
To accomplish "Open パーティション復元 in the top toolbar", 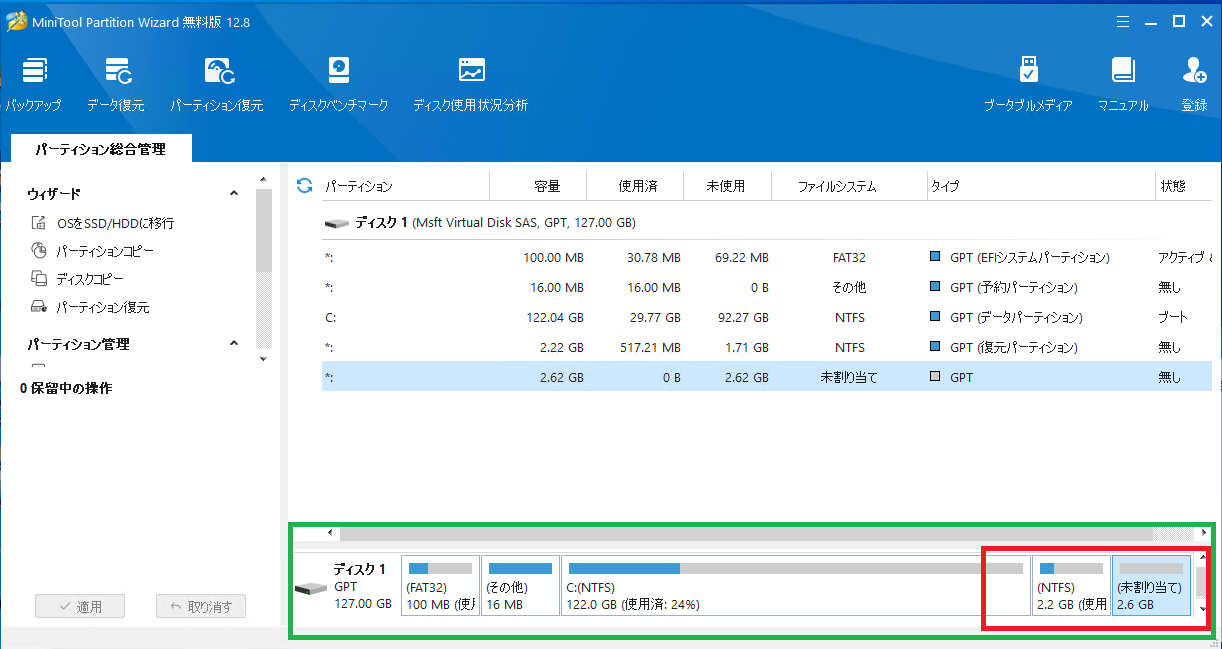I will click(217, 84).
